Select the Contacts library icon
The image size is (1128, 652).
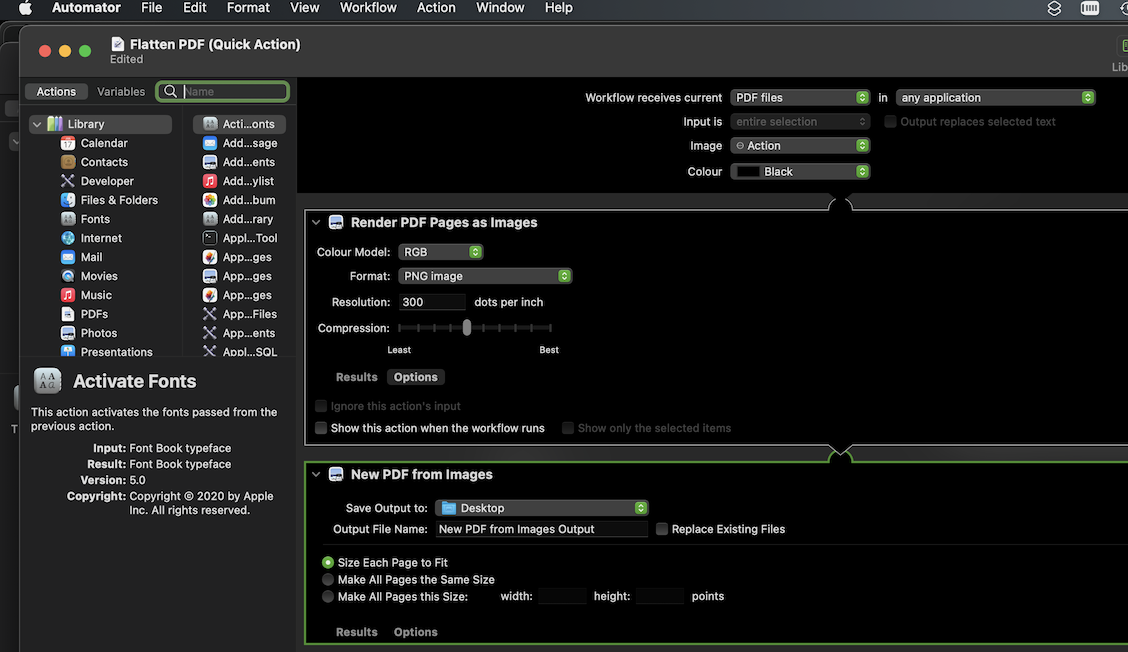pyautogui.click(x=68, y=162)
